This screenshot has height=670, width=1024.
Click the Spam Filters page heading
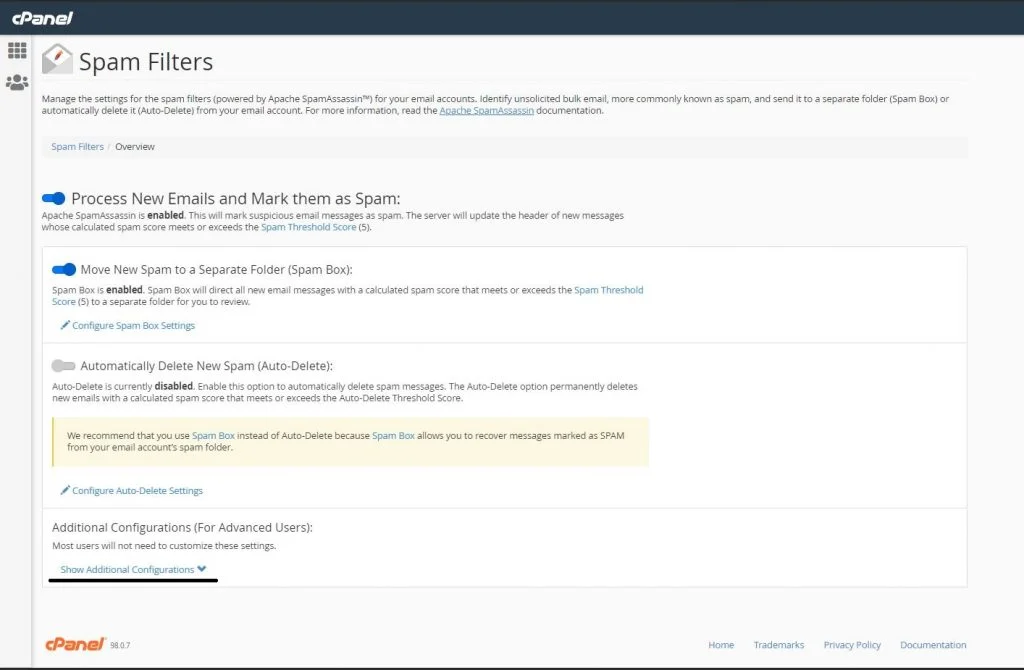coord(146,61)
